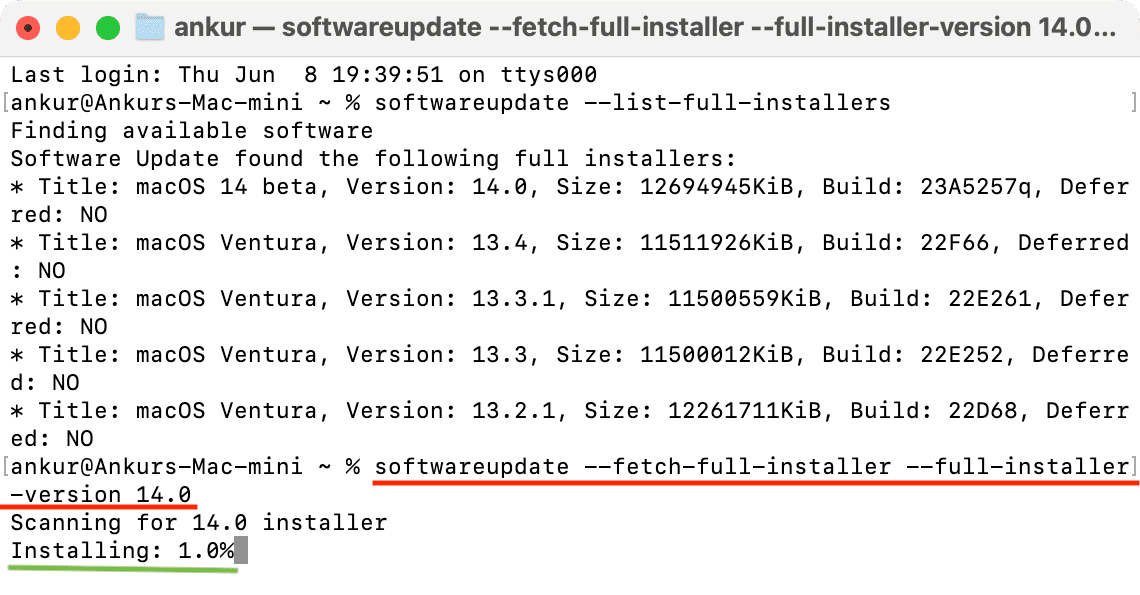This screenshot has height=595, width=1140.
Task: Maximize the window using green button
Action: click(108, 28)
